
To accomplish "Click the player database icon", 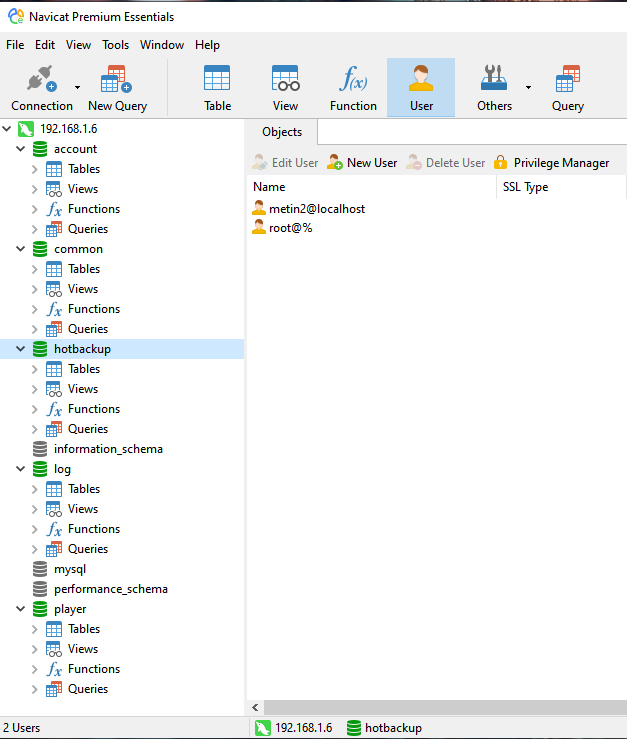I will [40, 609].
